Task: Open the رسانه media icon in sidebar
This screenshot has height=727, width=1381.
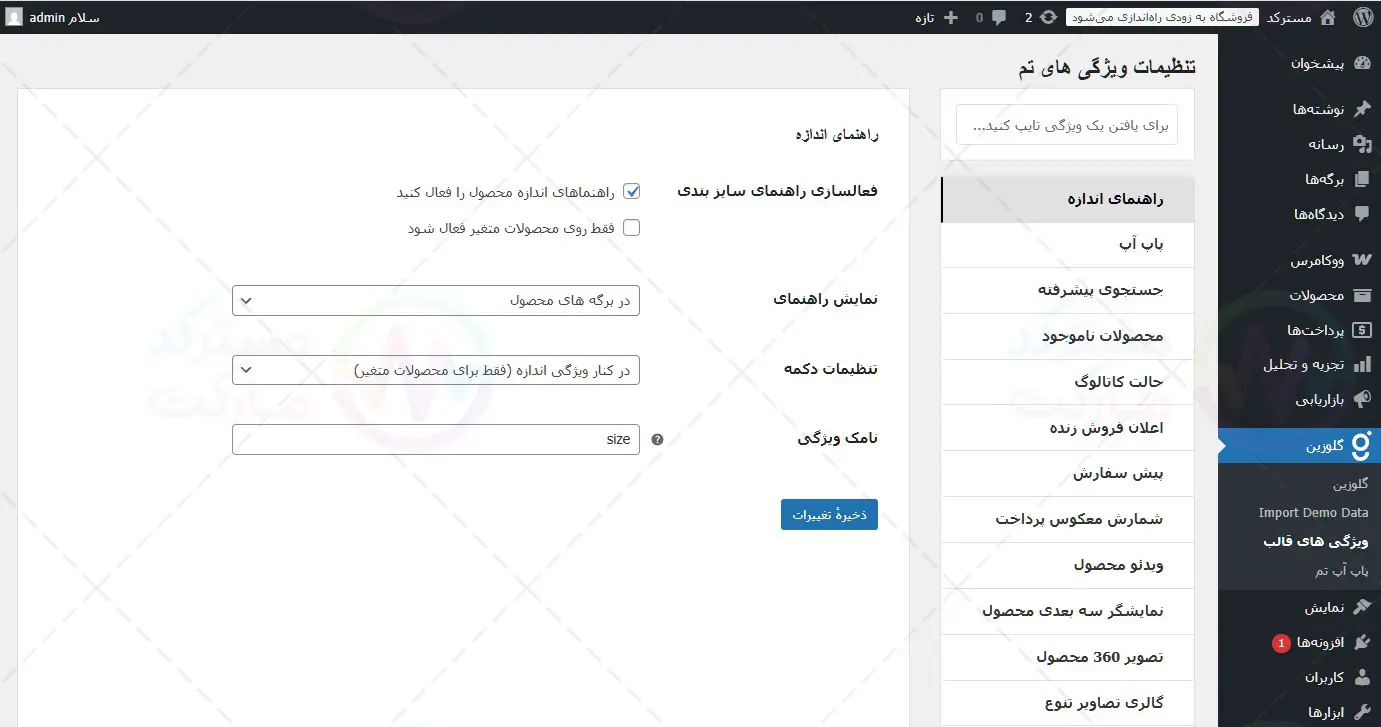Action: [x=1361, y=144]
